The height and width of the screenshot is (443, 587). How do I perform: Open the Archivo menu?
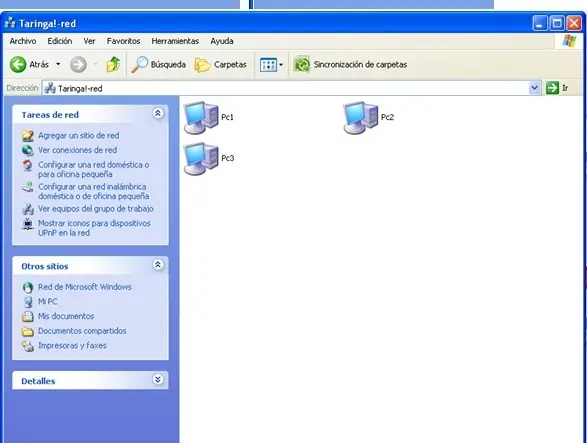coord(23,41)
